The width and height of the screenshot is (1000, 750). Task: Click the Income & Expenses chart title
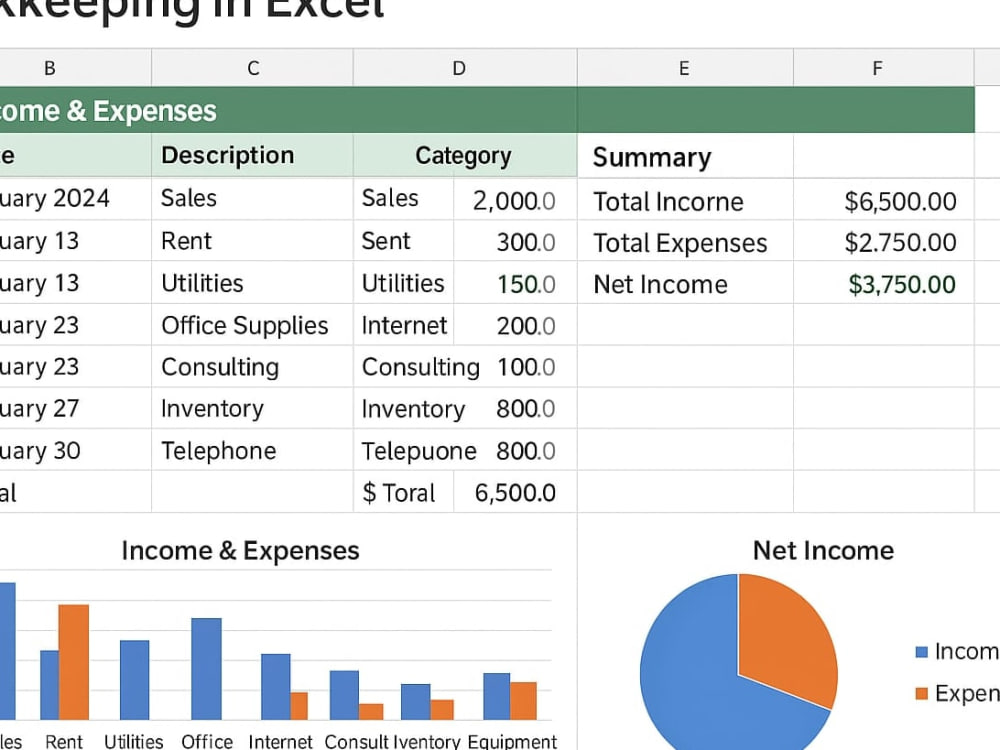240,550
